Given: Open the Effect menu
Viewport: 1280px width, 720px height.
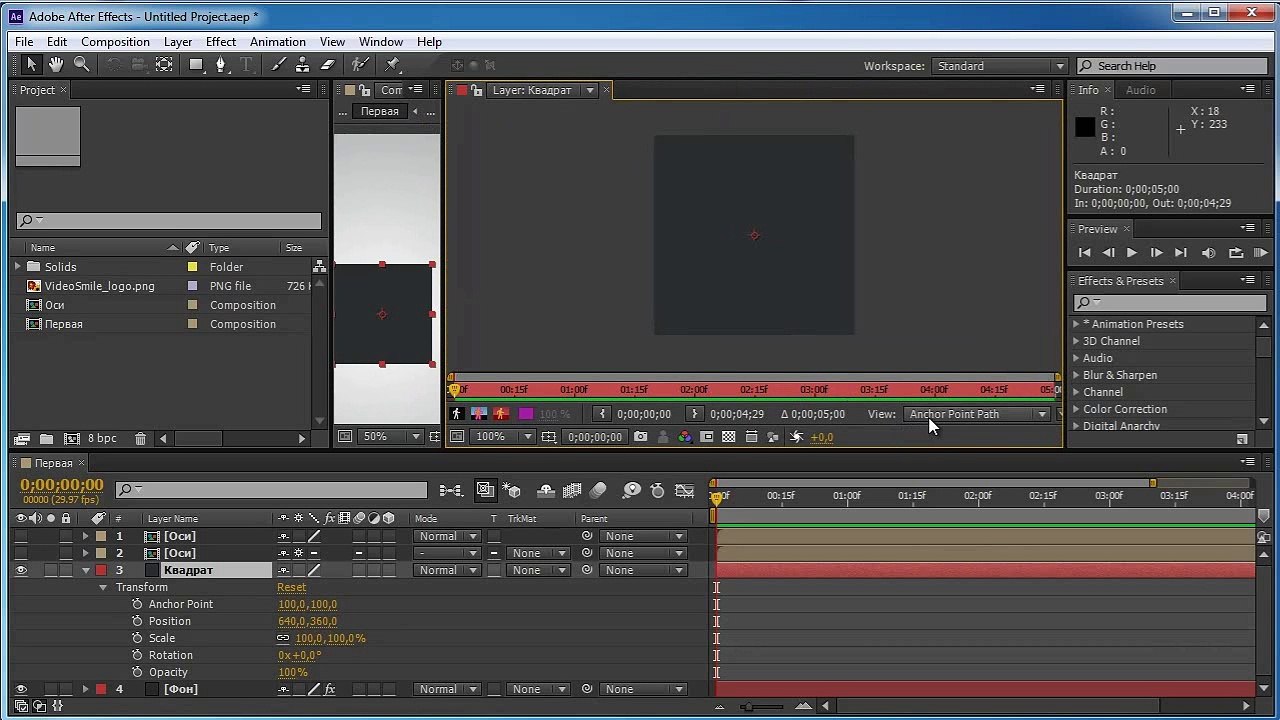Looking at the screenshot, I should 221,42.
